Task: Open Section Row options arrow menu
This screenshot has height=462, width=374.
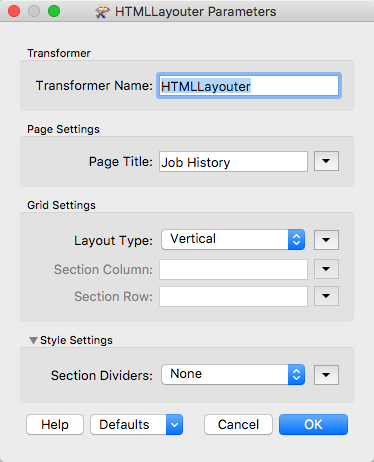Action: pyautogui.click(x=326, y=296)
